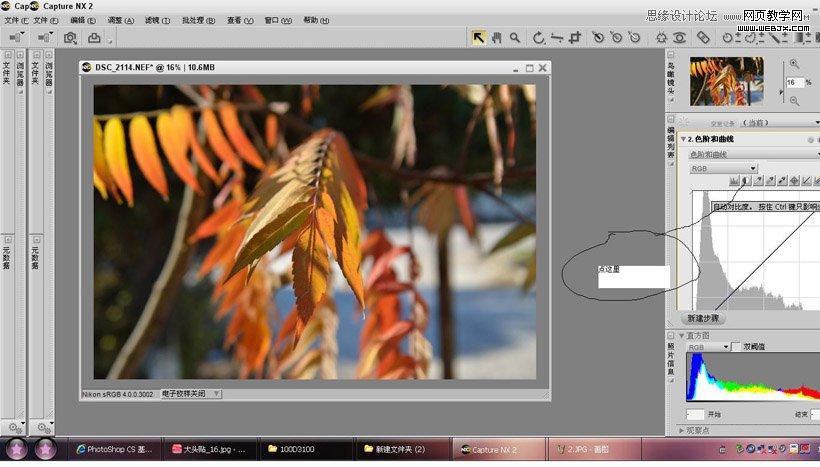Screen dimensions: 820x467
Task: Select the arrow selection tool
Action: tap(479, 38)
